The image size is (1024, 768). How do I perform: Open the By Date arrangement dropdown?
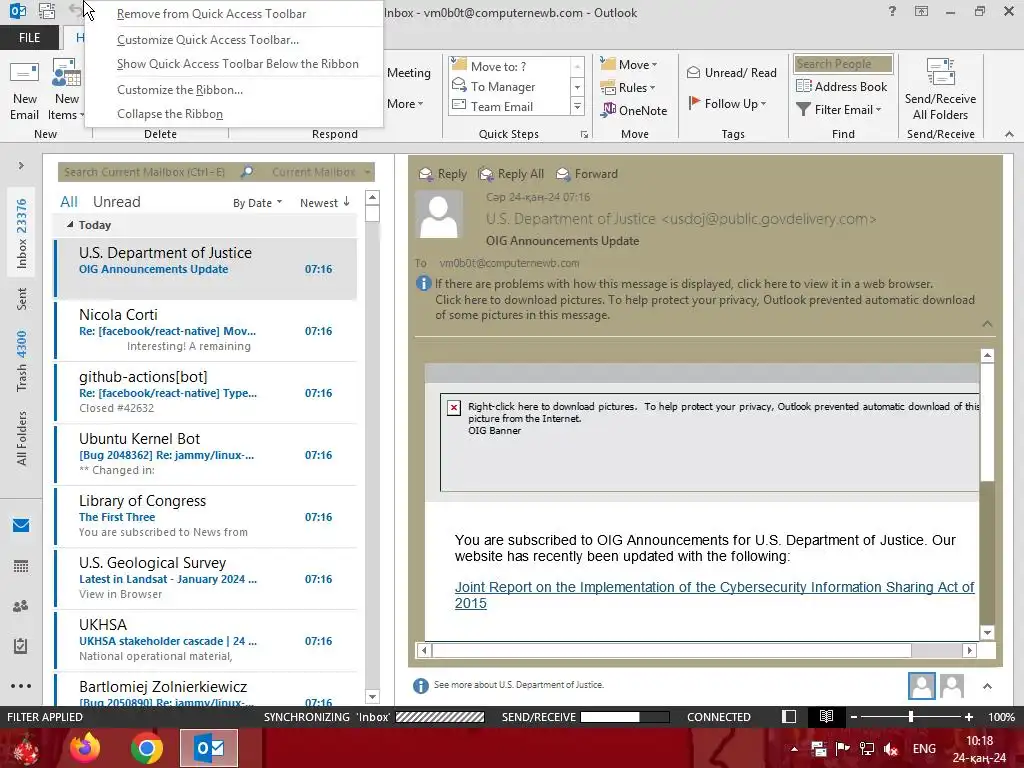(257, 202)
